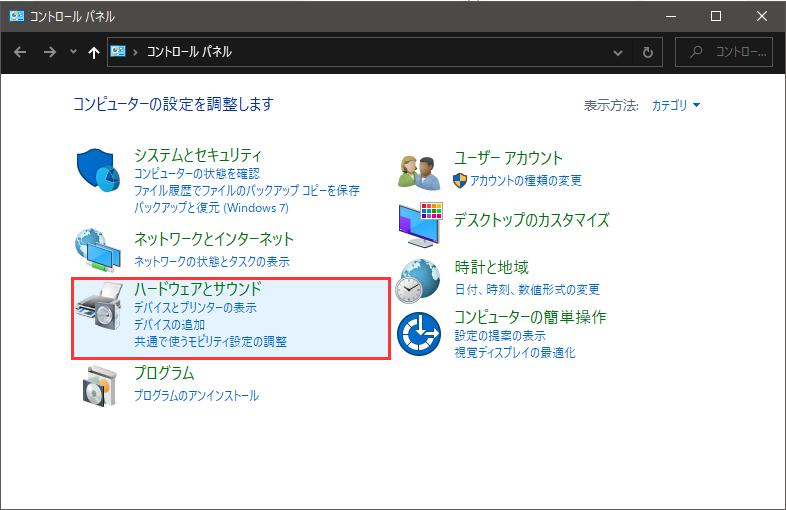Click 設定の提案の表示 link
Viewport: 786px width, 510px height.
click(500, 335)
